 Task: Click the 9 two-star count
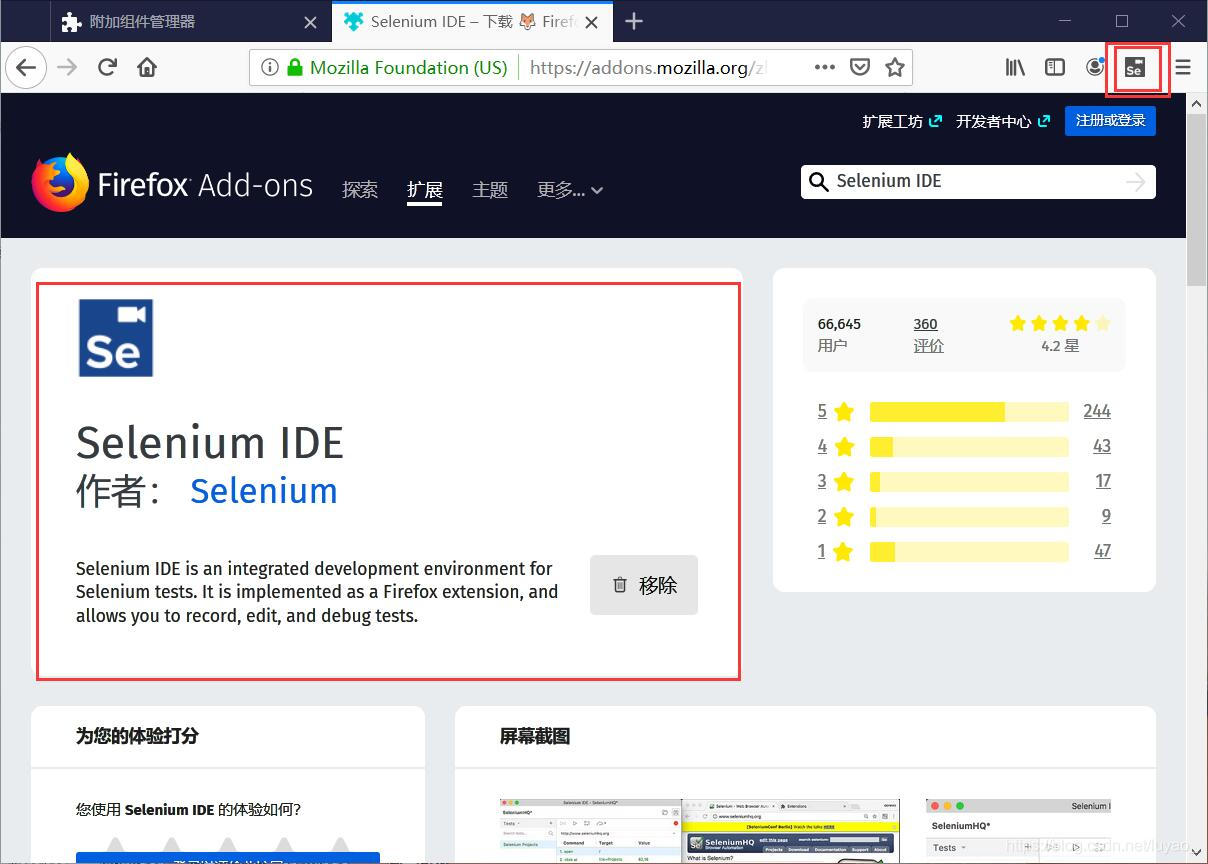(x=1106, y=516)
